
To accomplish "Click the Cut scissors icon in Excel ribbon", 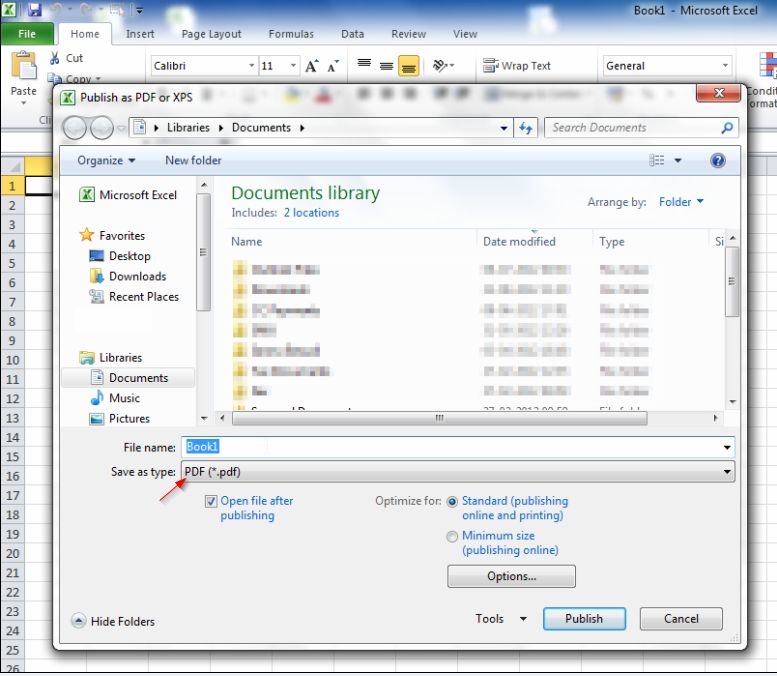I will [x=55, y=58].
